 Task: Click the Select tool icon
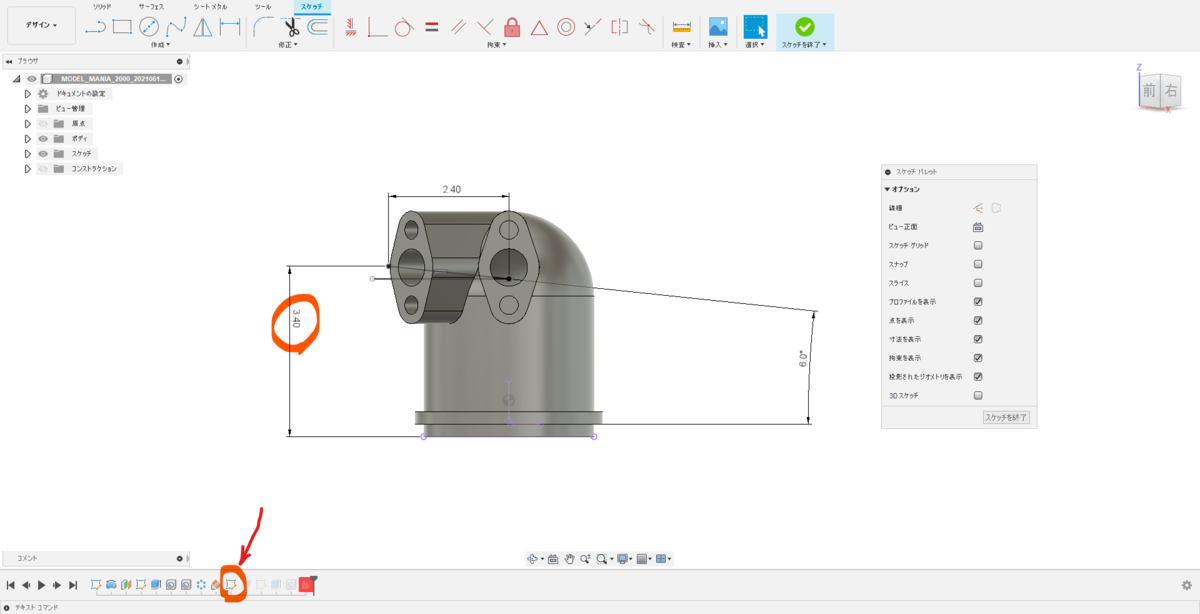[755, 27]
